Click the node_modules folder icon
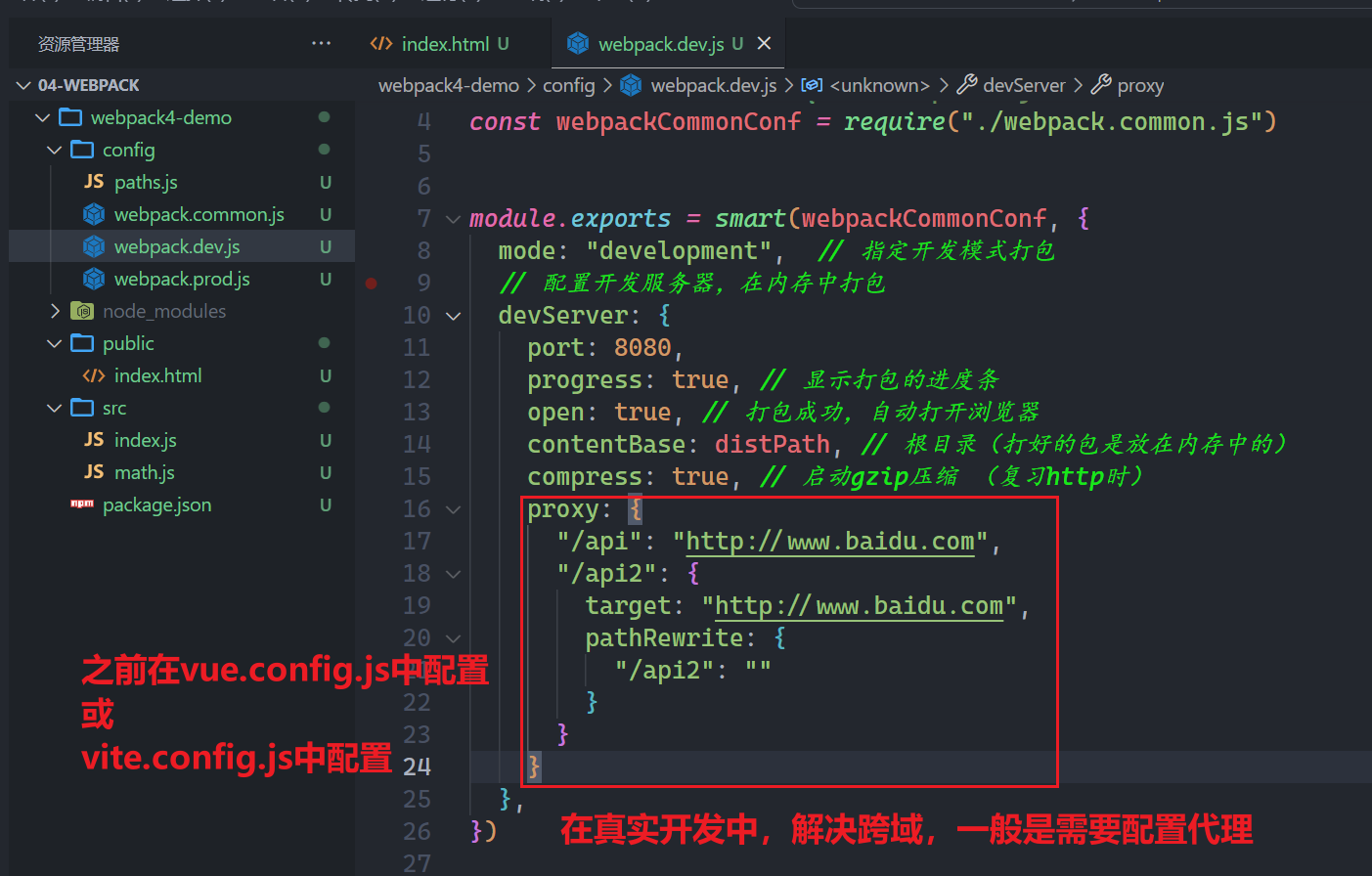Image resolution: width=1372 pixels, height=876 pixels. click(83, 311)
